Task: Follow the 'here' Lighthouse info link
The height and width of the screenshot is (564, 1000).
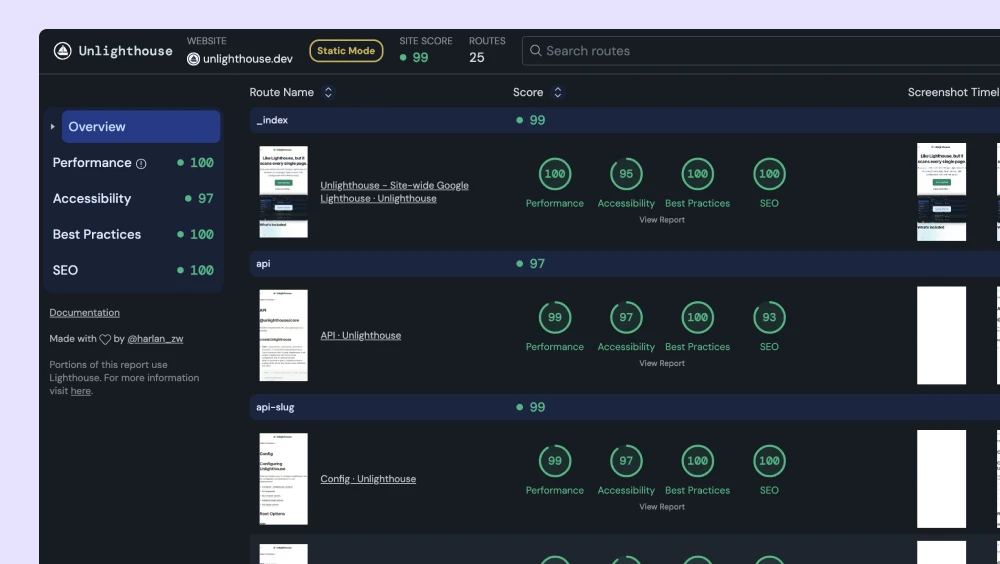Action: pyautogui.click(x=80, y=391)
